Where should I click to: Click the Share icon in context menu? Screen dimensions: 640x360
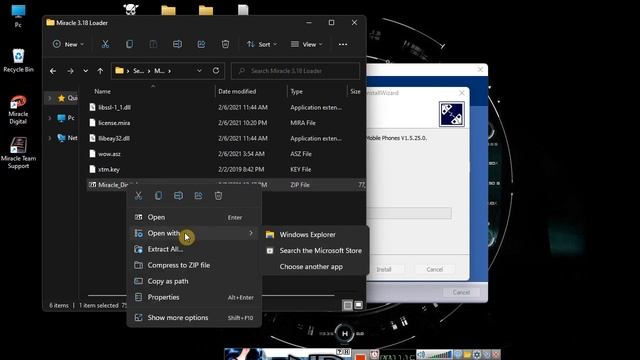[x=198, y=196]
